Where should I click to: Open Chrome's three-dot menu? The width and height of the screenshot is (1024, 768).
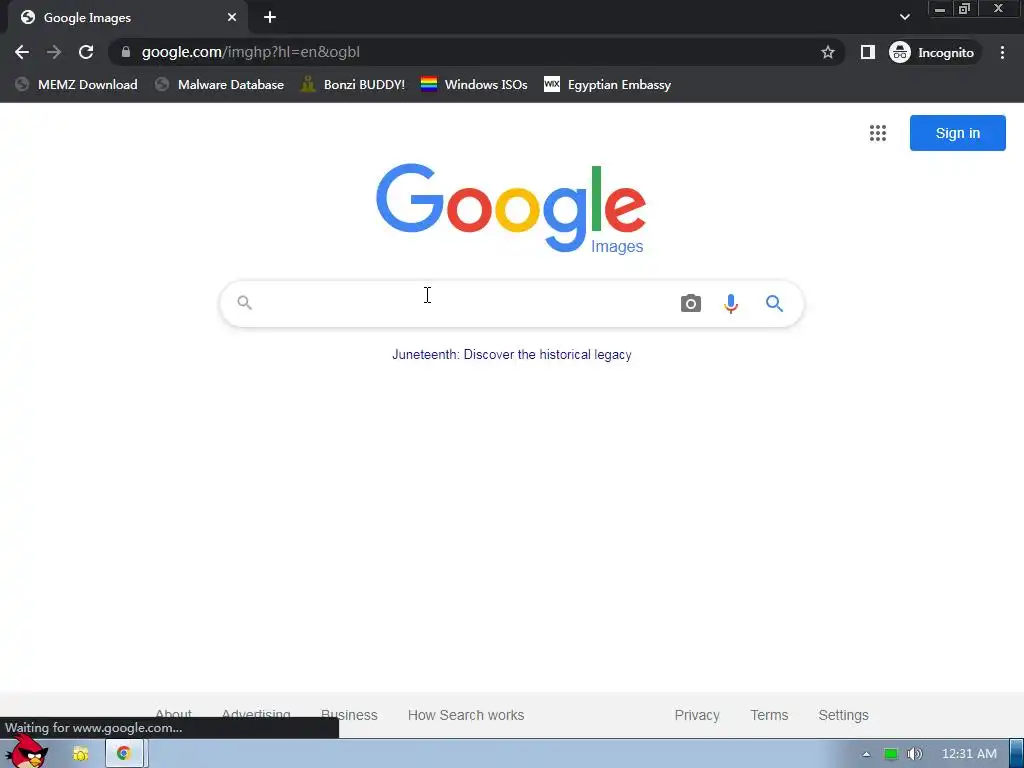(1002, 52)
